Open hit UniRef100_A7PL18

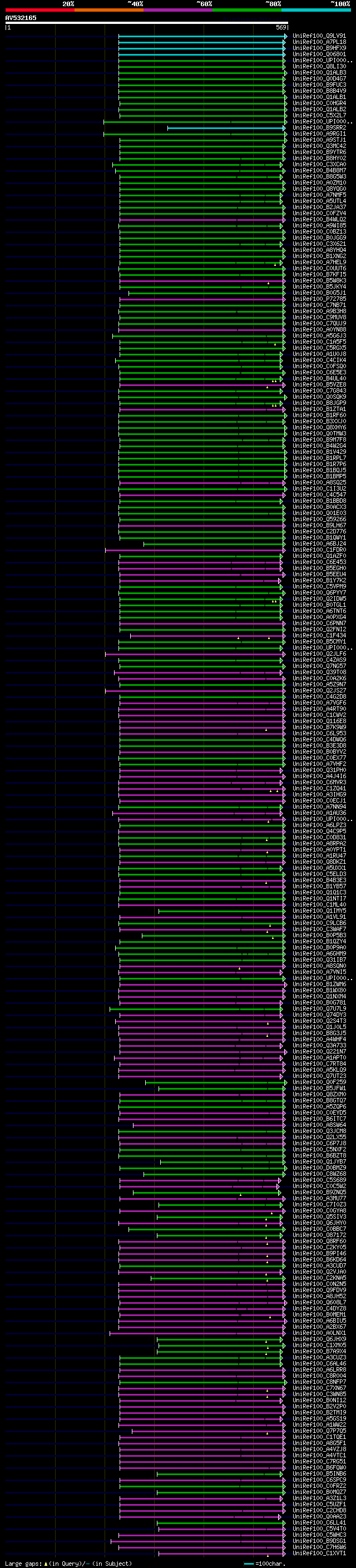[319, 42]
